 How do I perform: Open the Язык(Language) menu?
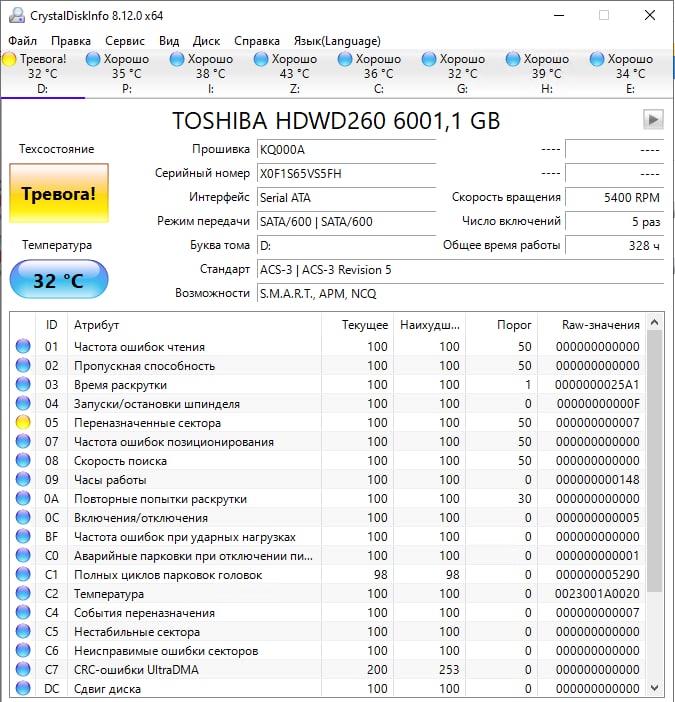(337, 41)
